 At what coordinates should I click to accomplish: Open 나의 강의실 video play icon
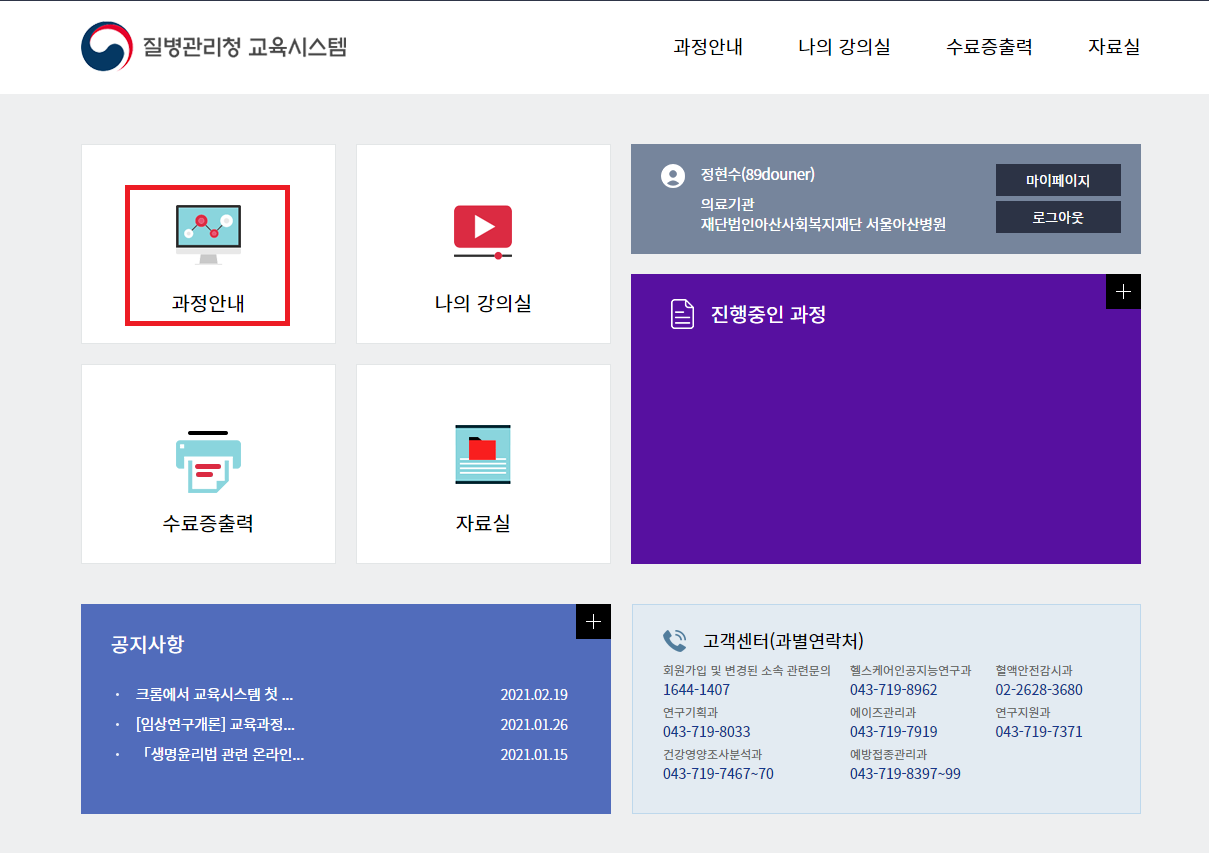[x=483, y=232]
